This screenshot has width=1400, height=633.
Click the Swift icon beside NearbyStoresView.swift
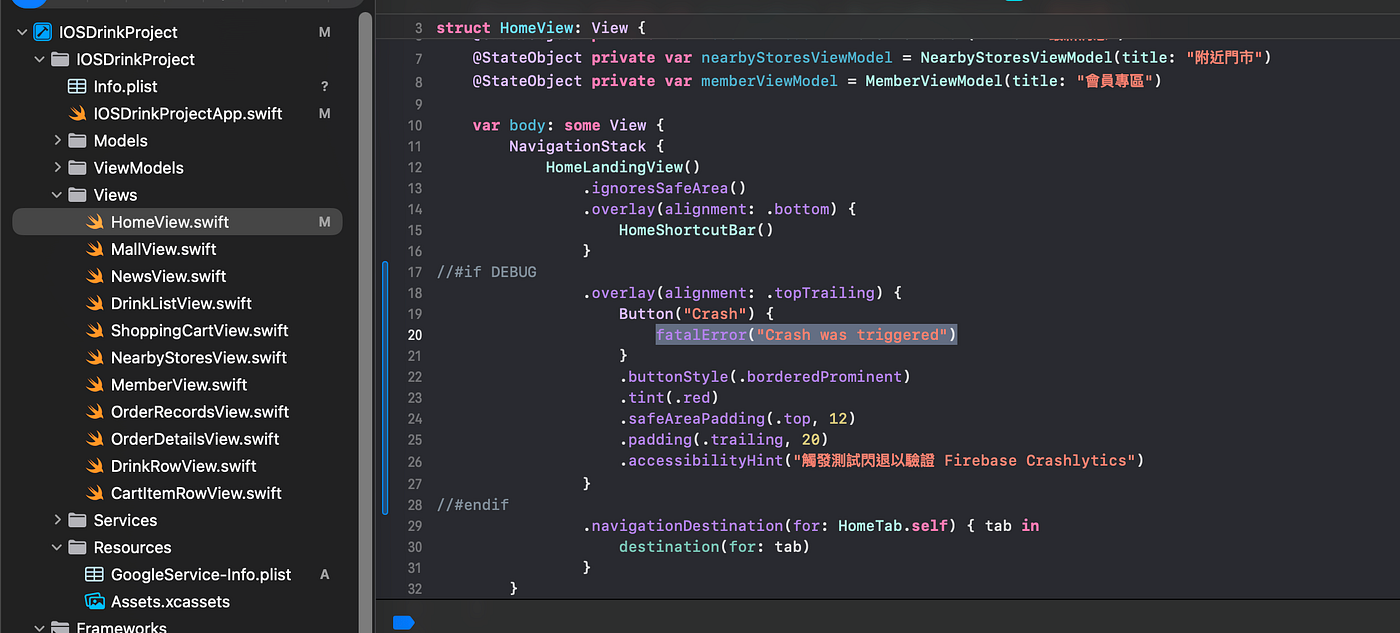pos(95,357)
